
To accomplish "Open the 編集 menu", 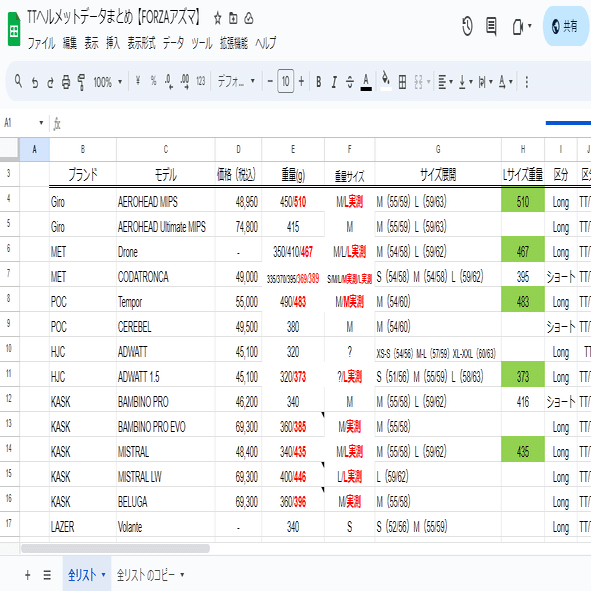I will pos(69,43).
